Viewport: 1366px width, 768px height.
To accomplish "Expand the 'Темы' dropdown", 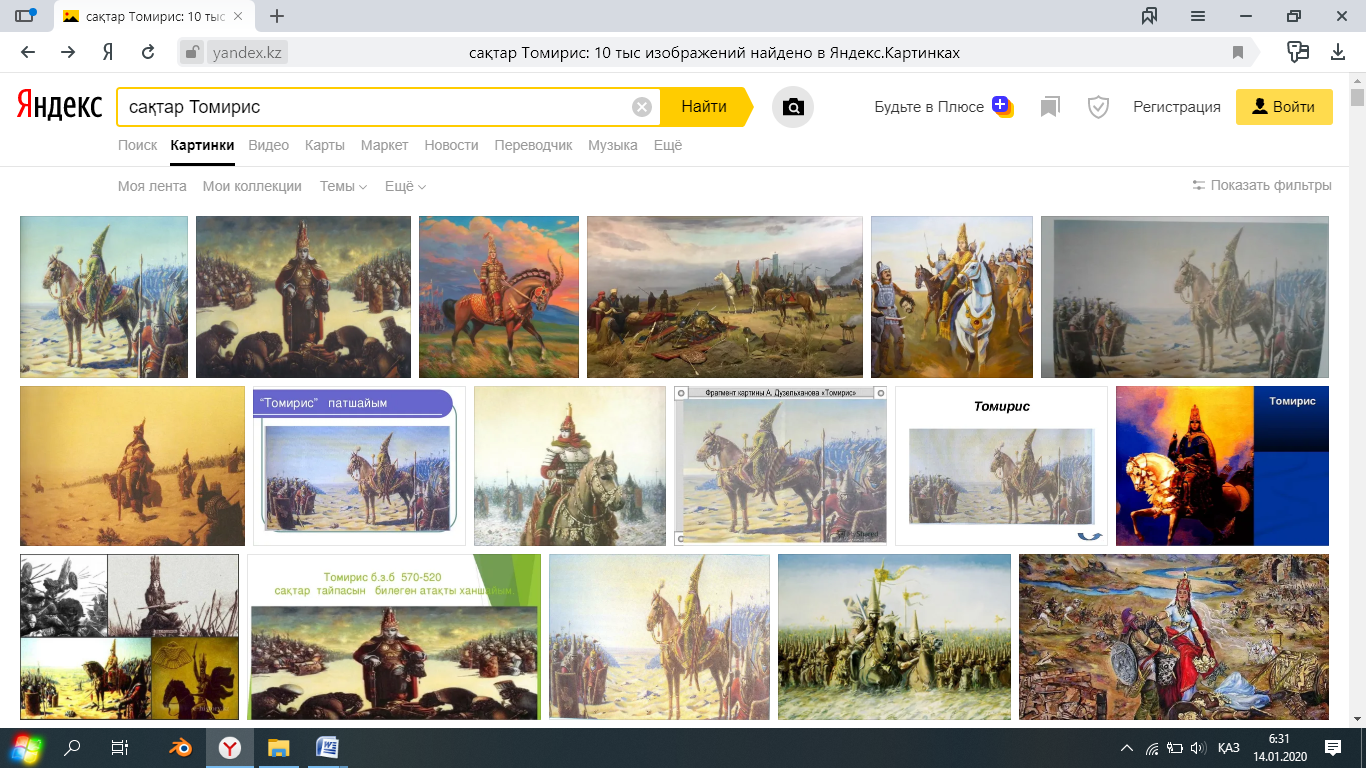I will tap(343, 186).
